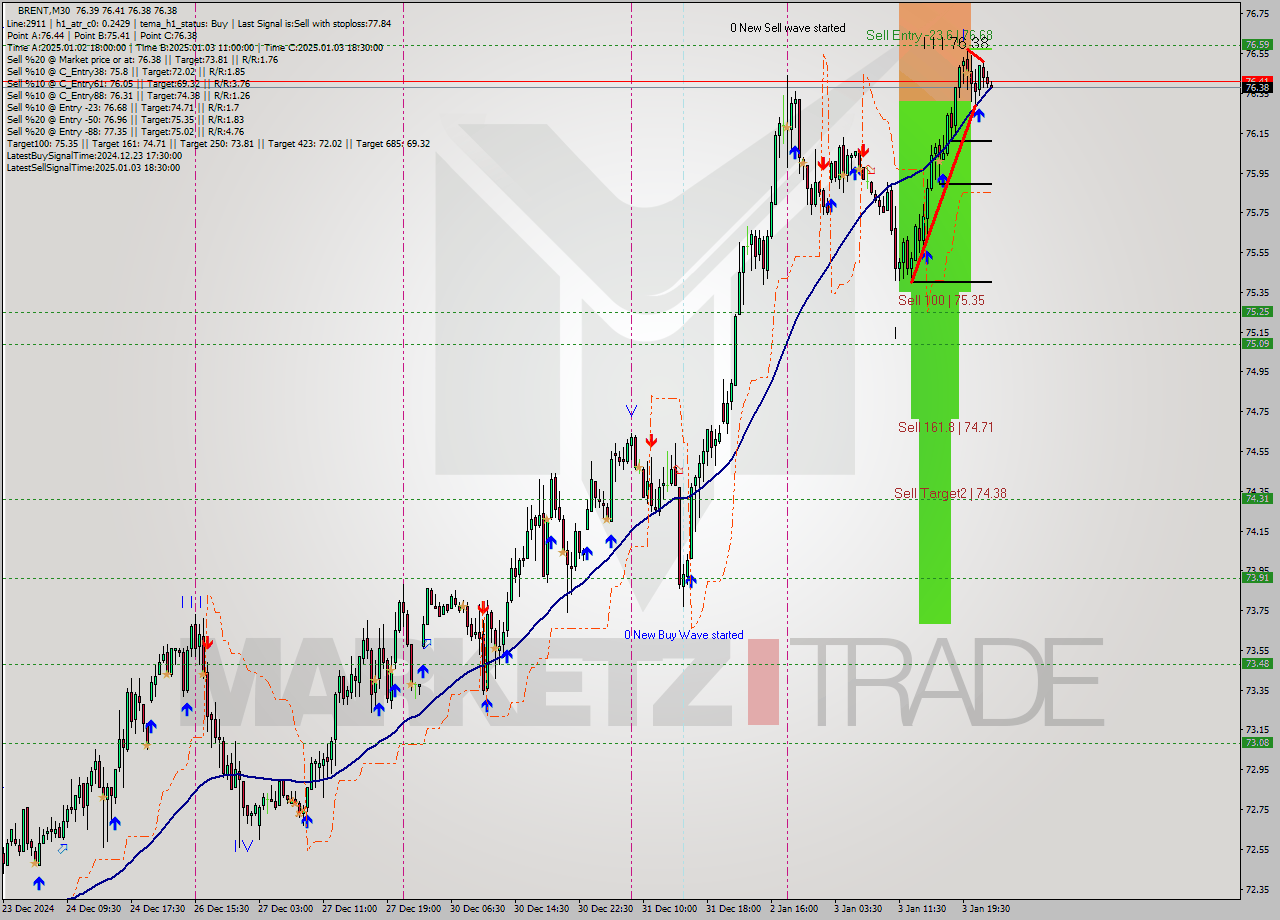Click the BRENT,M30 symbol title text

pyautogui.click(x=44, y=11)
